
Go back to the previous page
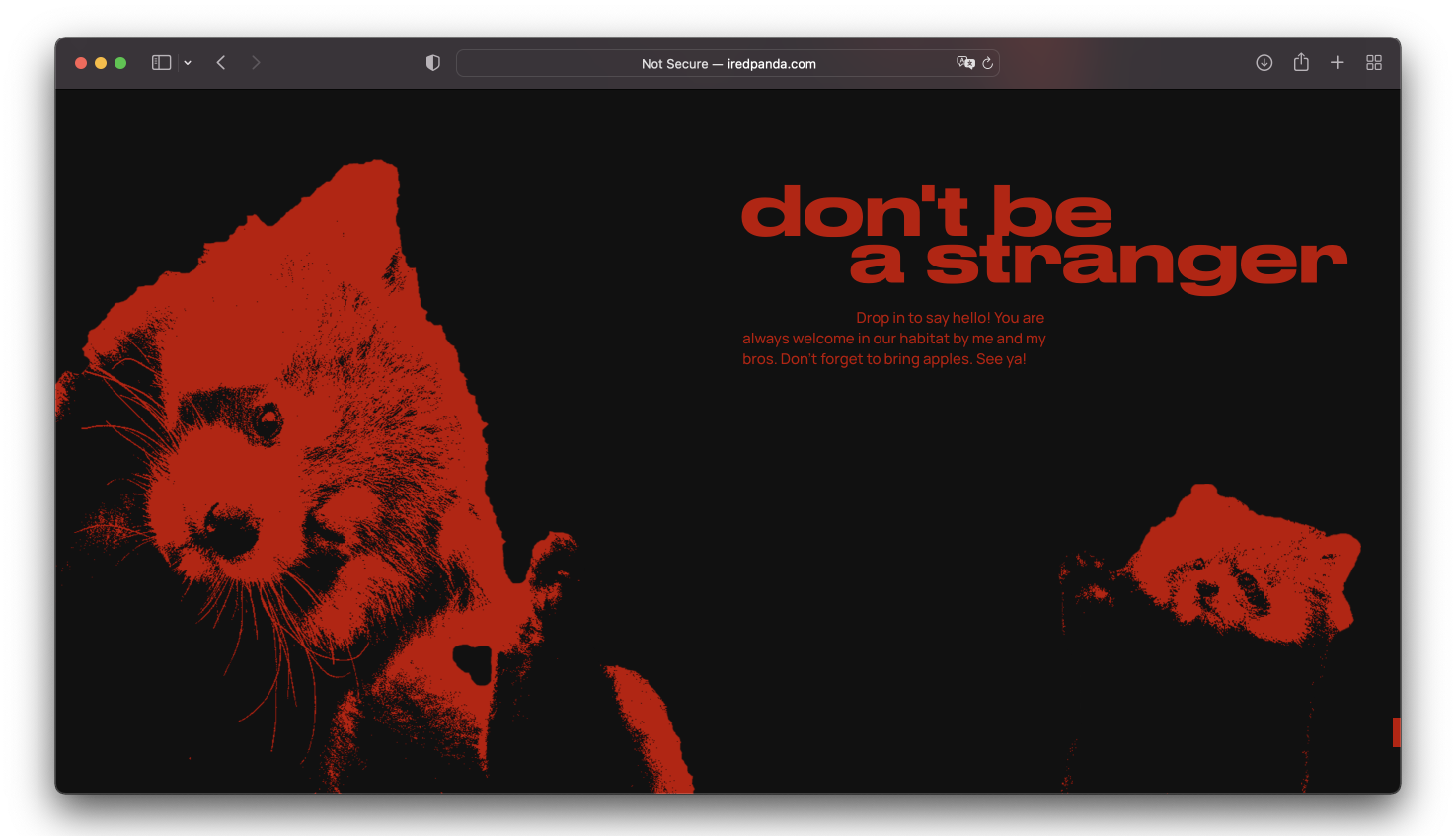pyautogui.click(x=221, y=63)
